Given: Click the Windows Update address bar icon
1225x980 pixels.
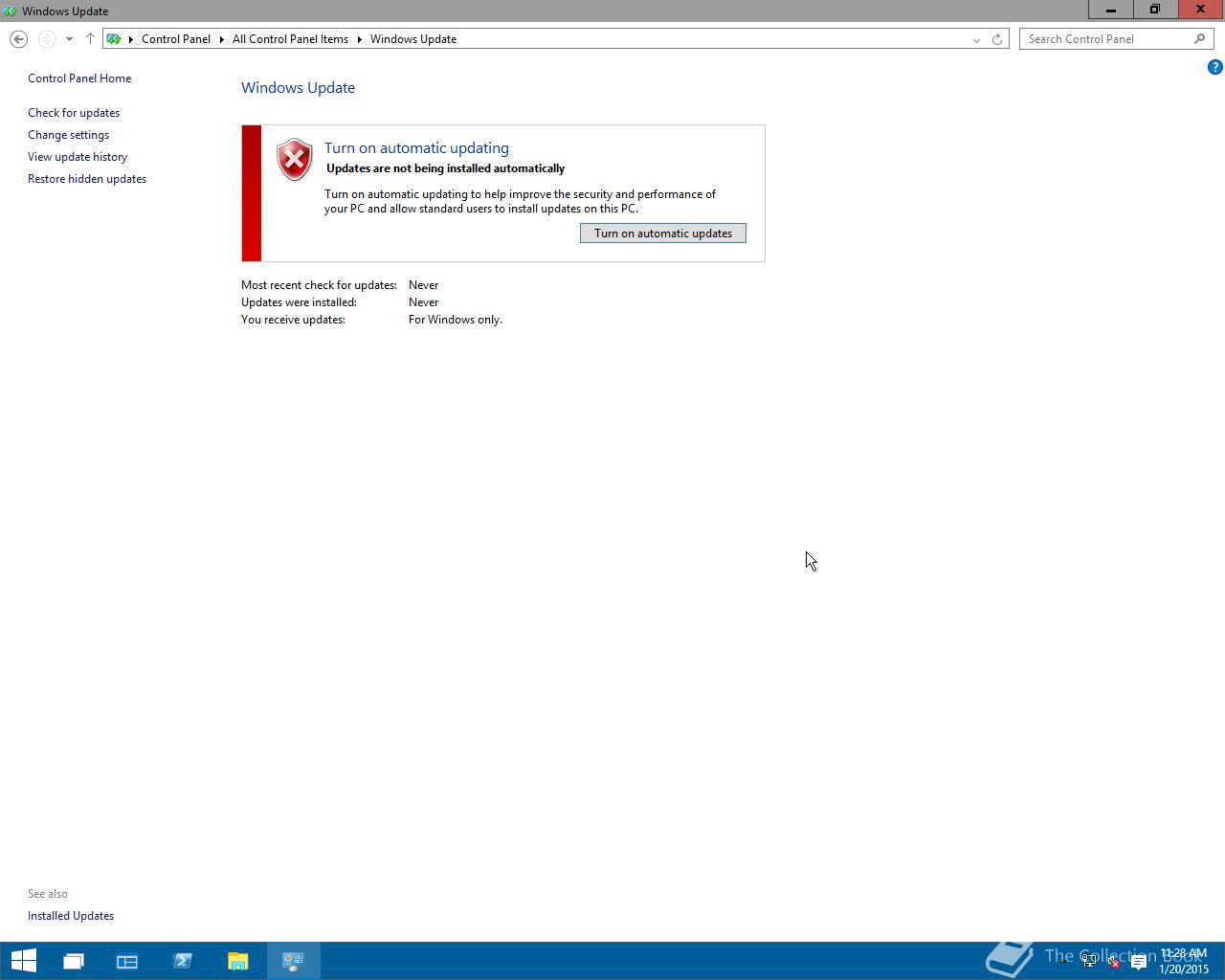Looking at the screenshot, I should [x=114, y=39].
